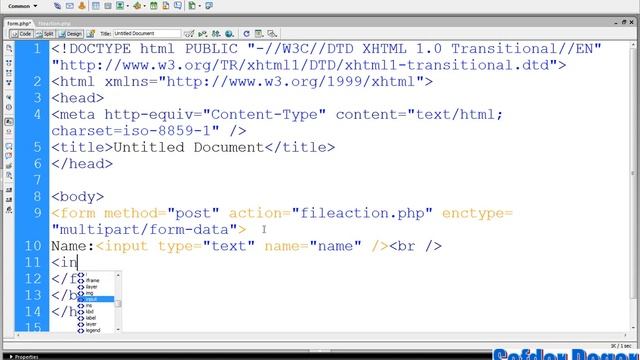Insert a Table from the Common bar

point(96,6)
